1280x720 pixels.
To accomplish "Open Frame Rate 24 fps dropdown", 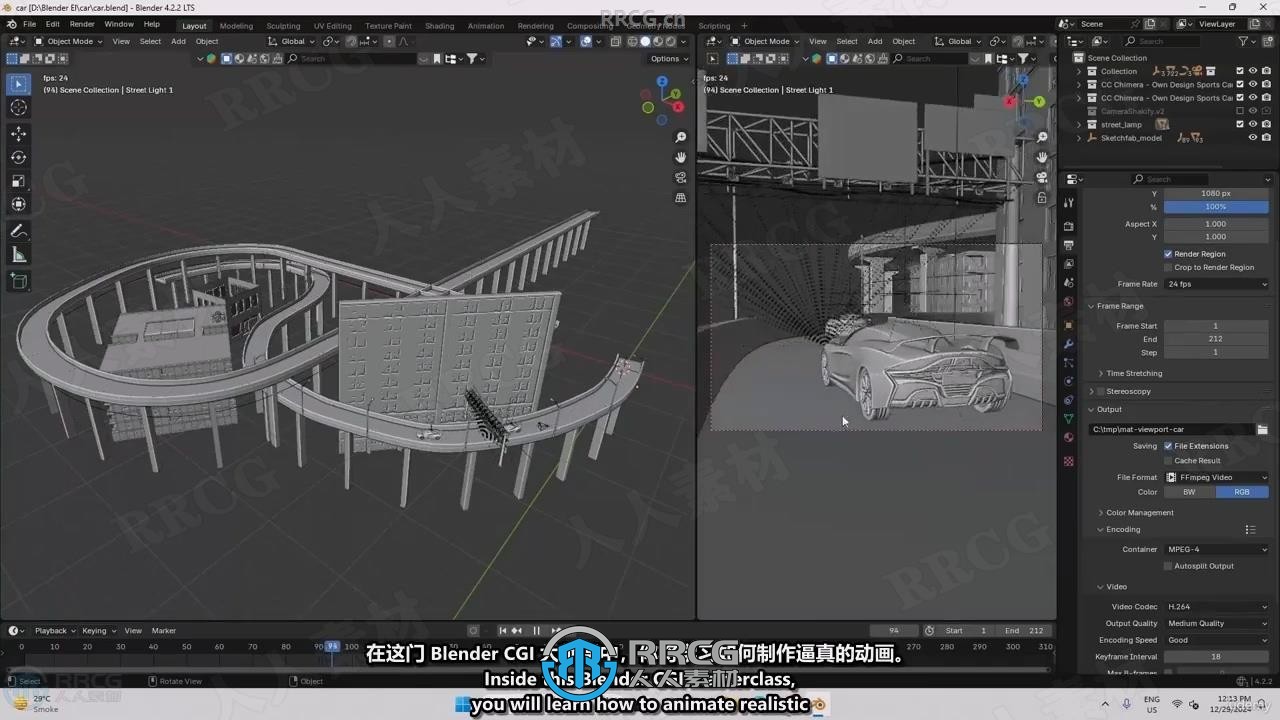I will (x=1216, y=284).
